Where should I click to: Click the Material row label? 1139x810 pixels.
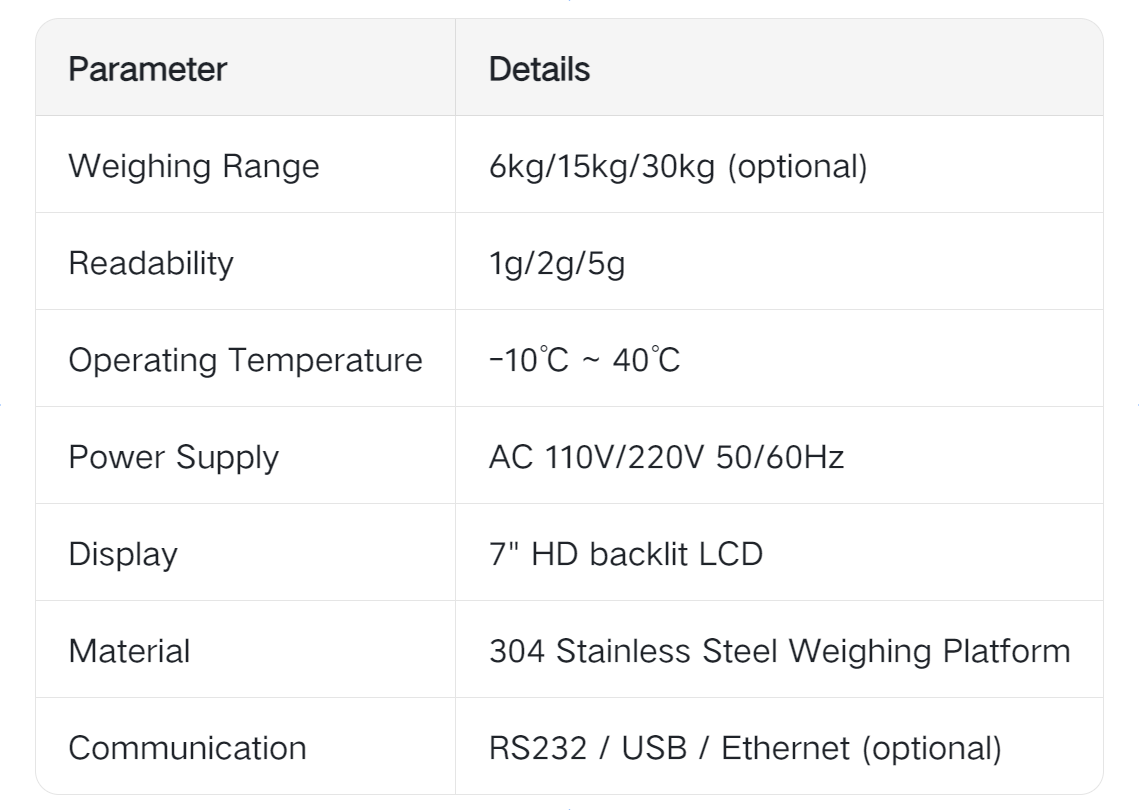point(128,651)
